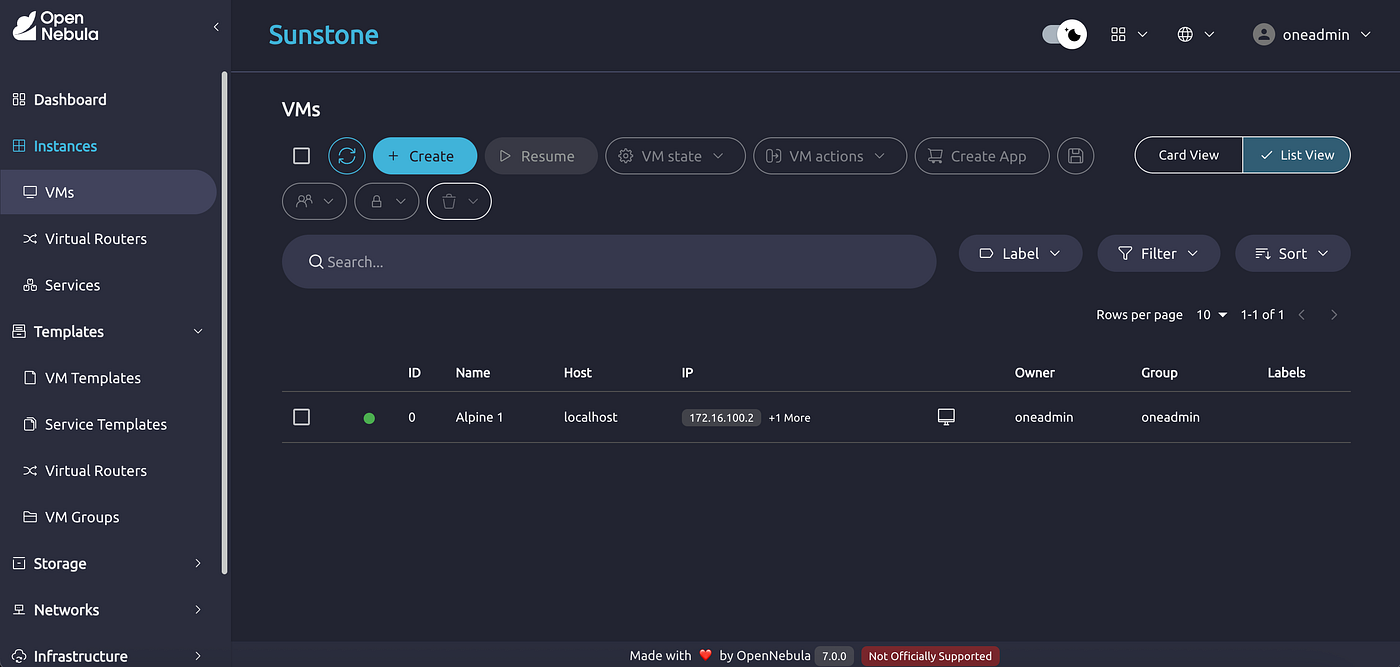Toggle the dark mode switch
The height and width of the screenshot is (667, 1400).
[x=1064, y=34]
